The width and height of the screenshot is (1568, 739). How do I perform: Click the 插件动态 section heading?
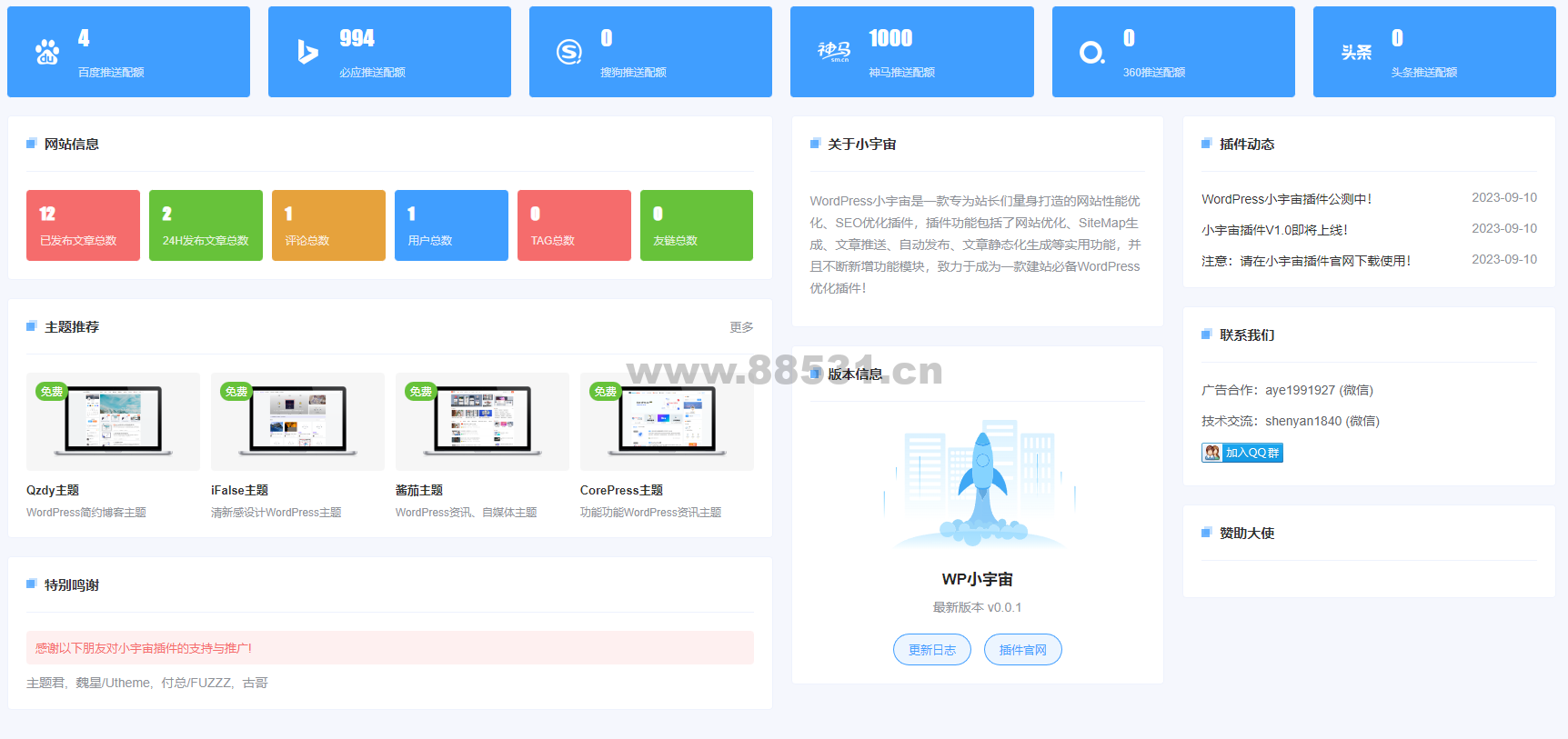coord(1247,144)
